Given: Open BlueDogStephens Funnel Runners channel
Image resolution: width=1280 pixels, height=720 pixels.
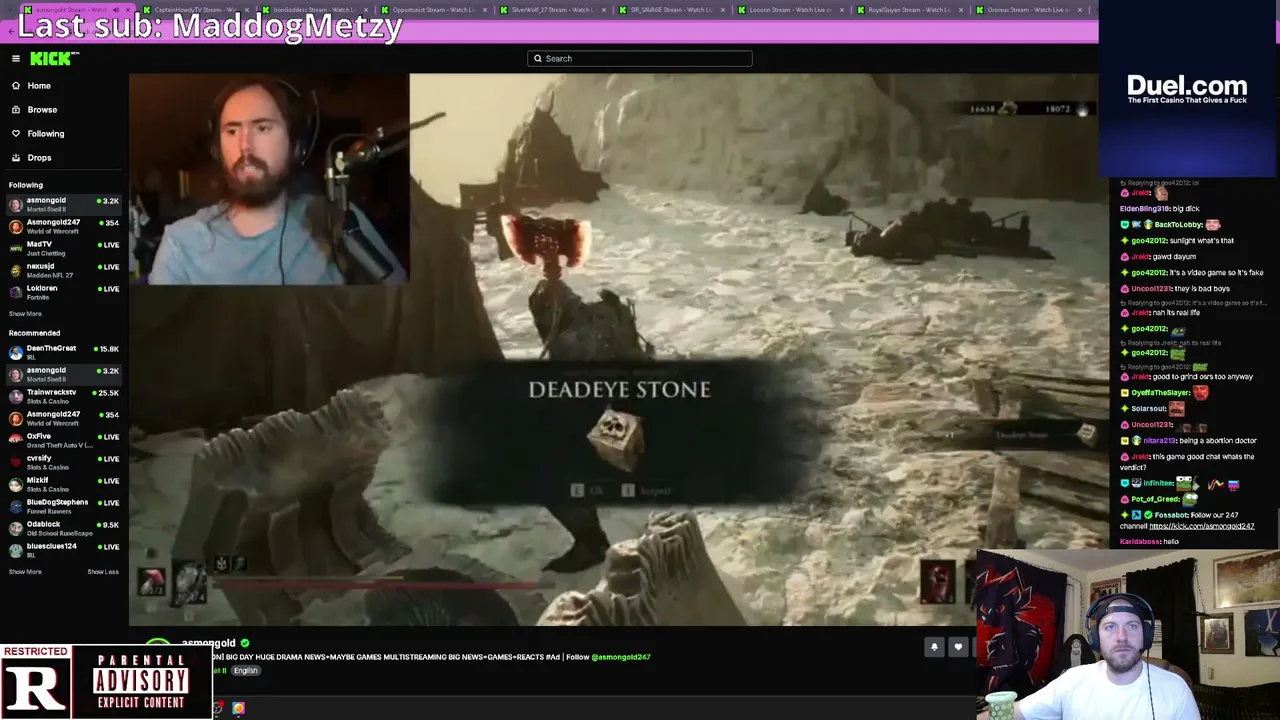Looking at the screenshot, I should click(x=64, y=507).
